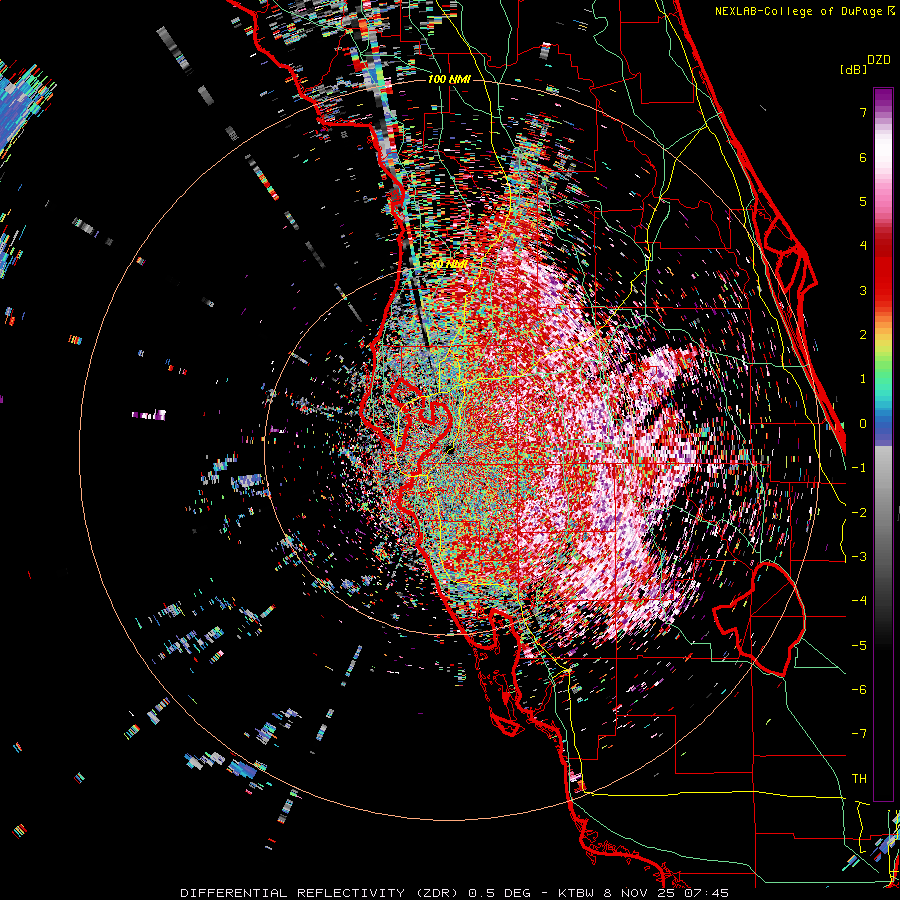
Task: Select the 6 tick on color scale
Action: [x=863, y=157]
